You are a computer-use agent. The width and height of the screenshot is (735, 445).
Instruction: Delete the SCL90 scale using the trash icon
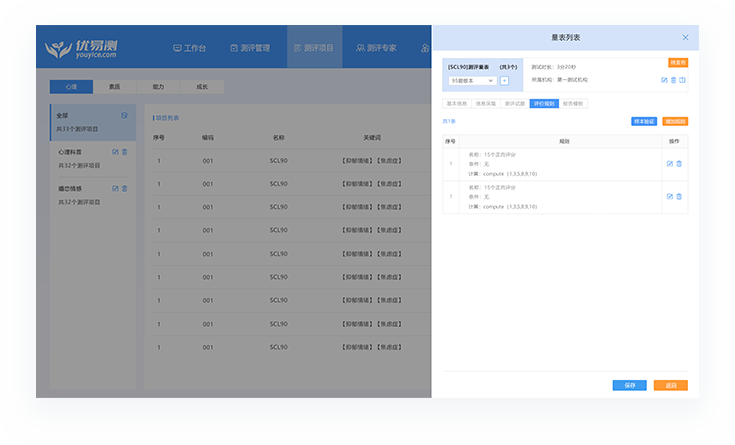pos(673,80)
